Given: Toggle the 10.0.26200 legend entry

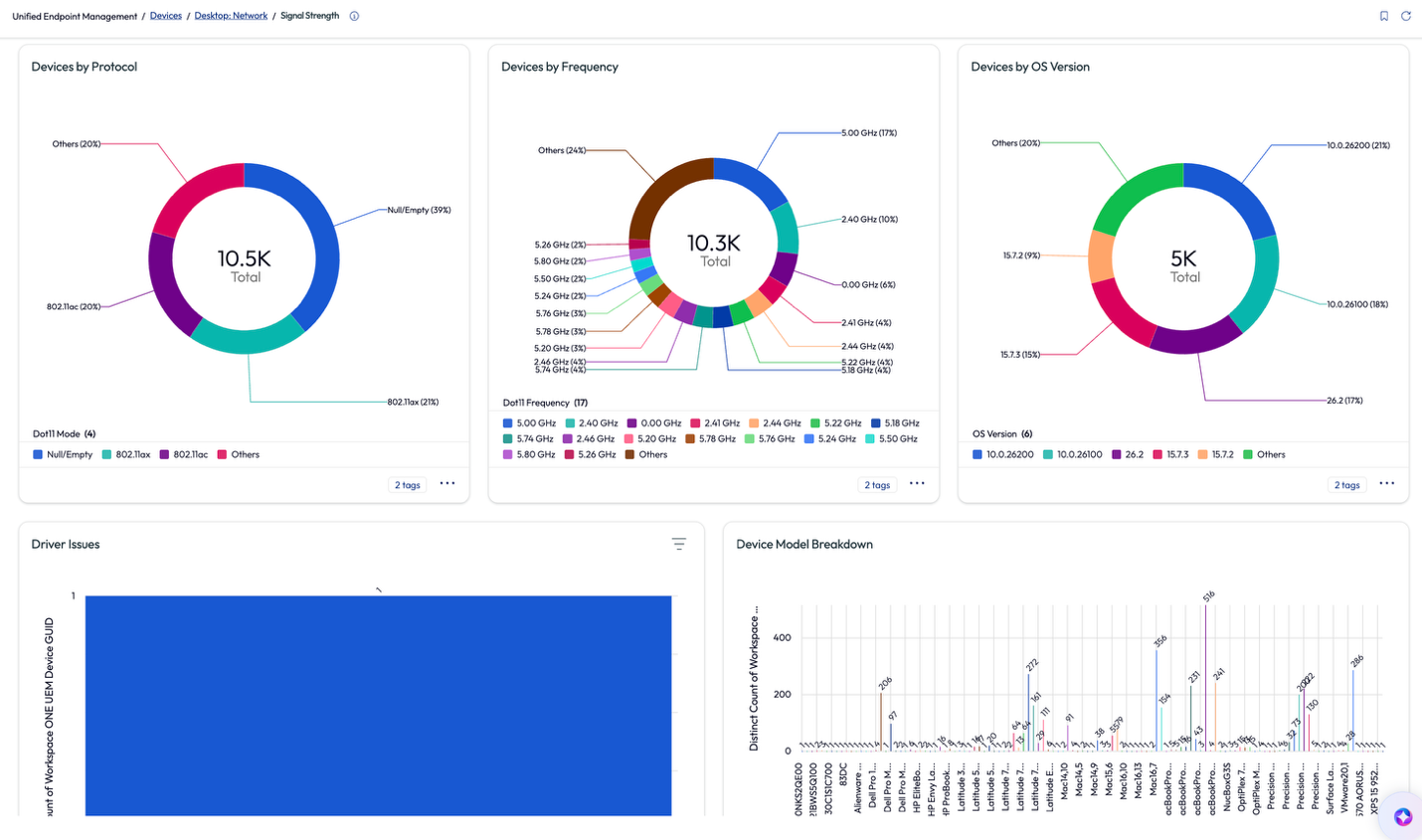Looking at the screenshot, I should (1003, 454).
